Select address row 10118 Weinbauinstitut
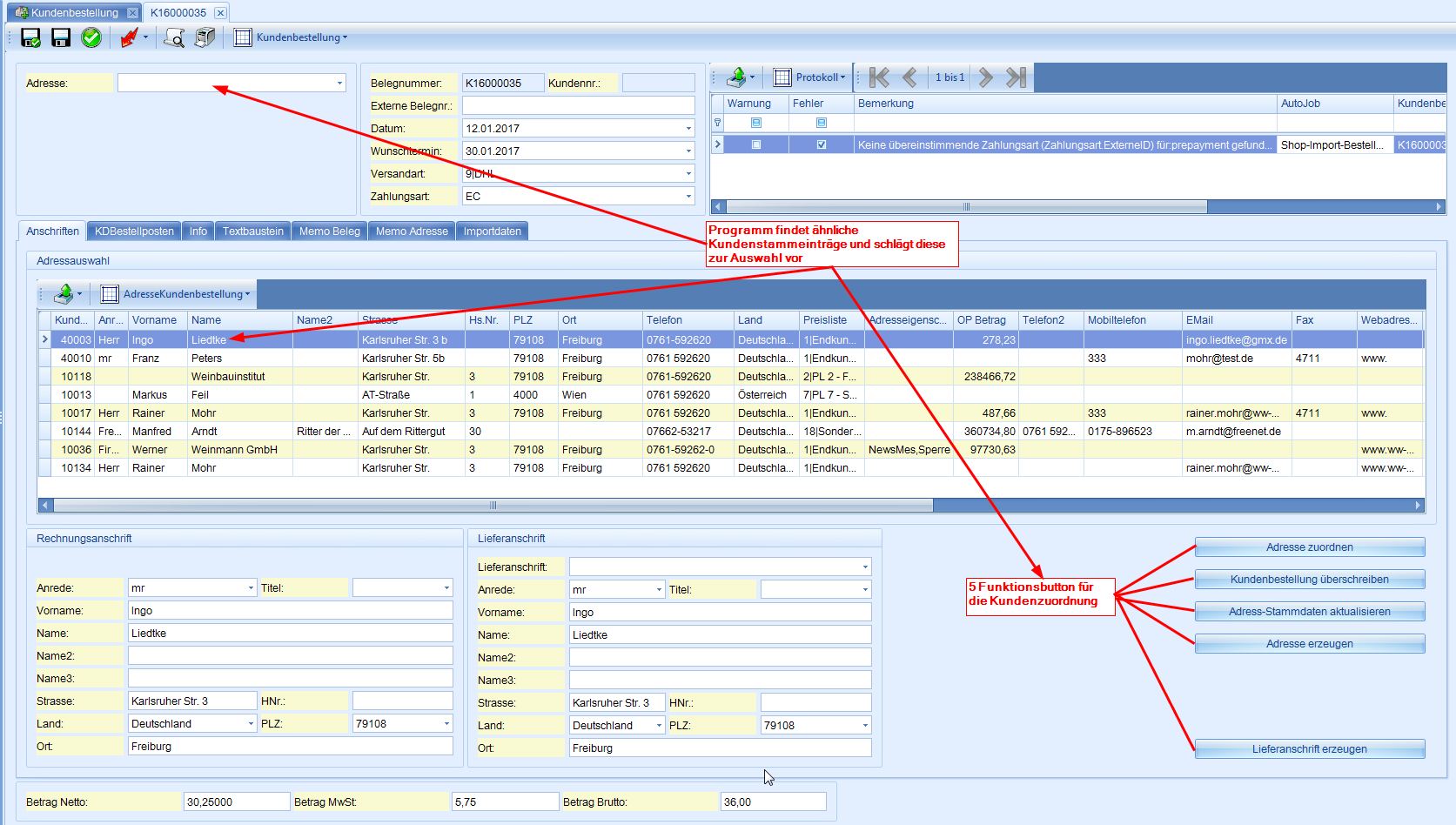Viewport: 1456px width, 825px height. (731, 376)
